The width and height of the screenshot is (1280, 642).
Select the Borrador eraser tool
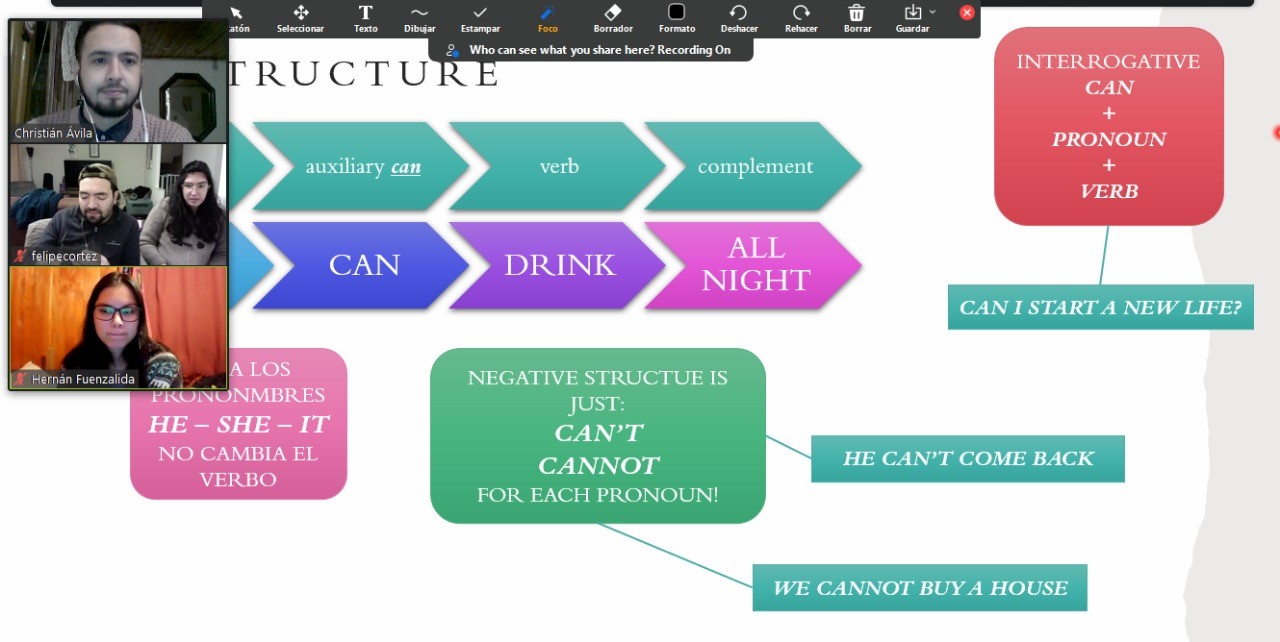pos(613,18)
